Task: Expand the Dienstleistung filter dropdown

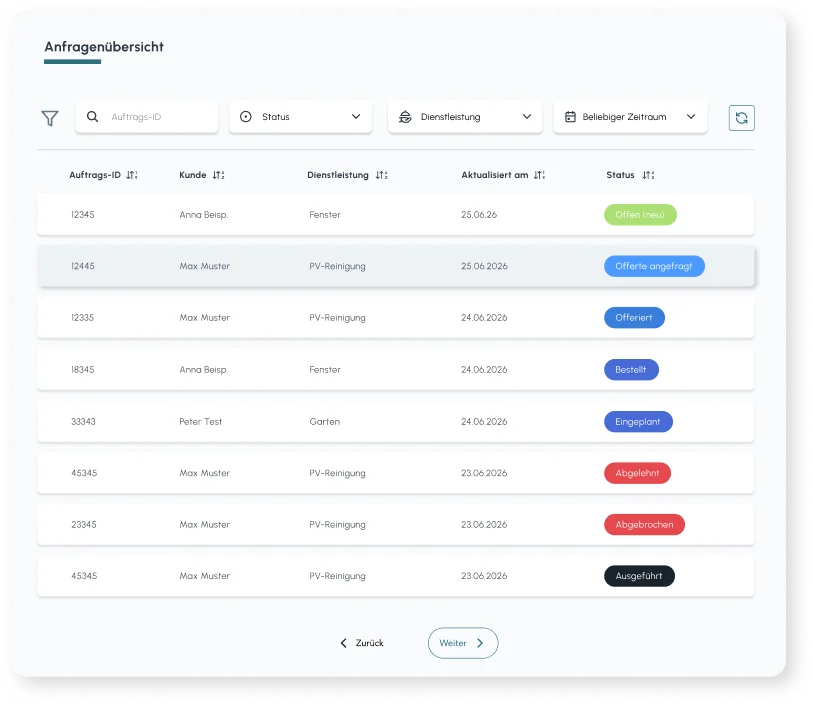Action: point(464,117)
